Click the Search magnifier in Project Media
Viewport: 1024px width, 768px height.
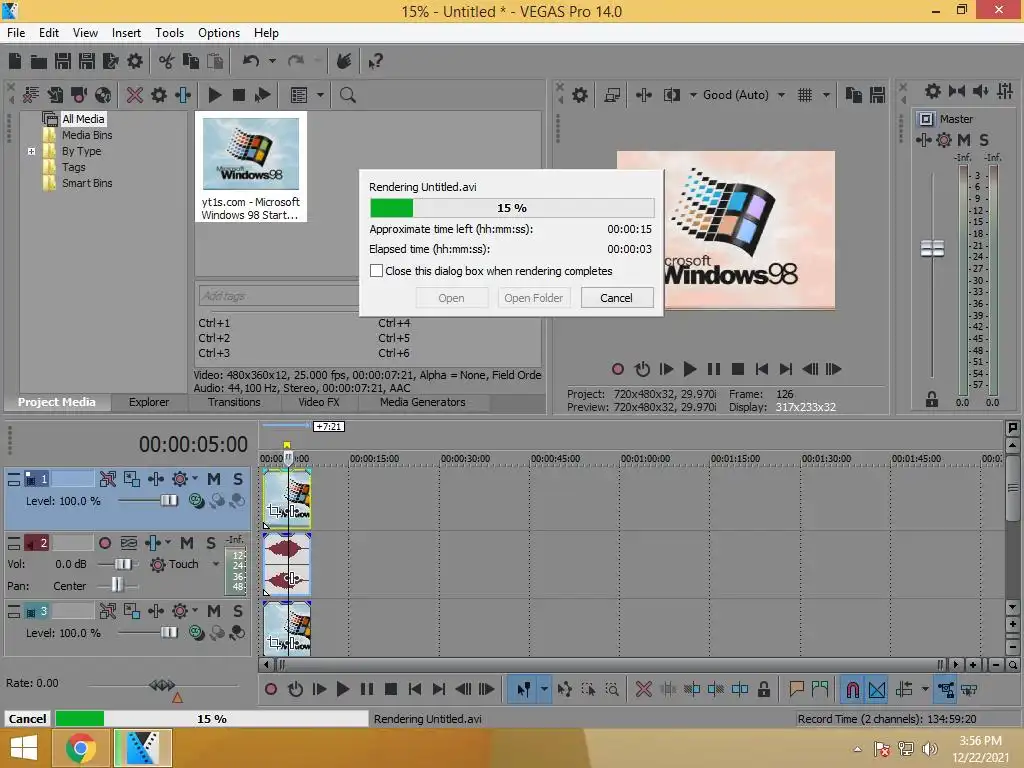tap(348, 95)
